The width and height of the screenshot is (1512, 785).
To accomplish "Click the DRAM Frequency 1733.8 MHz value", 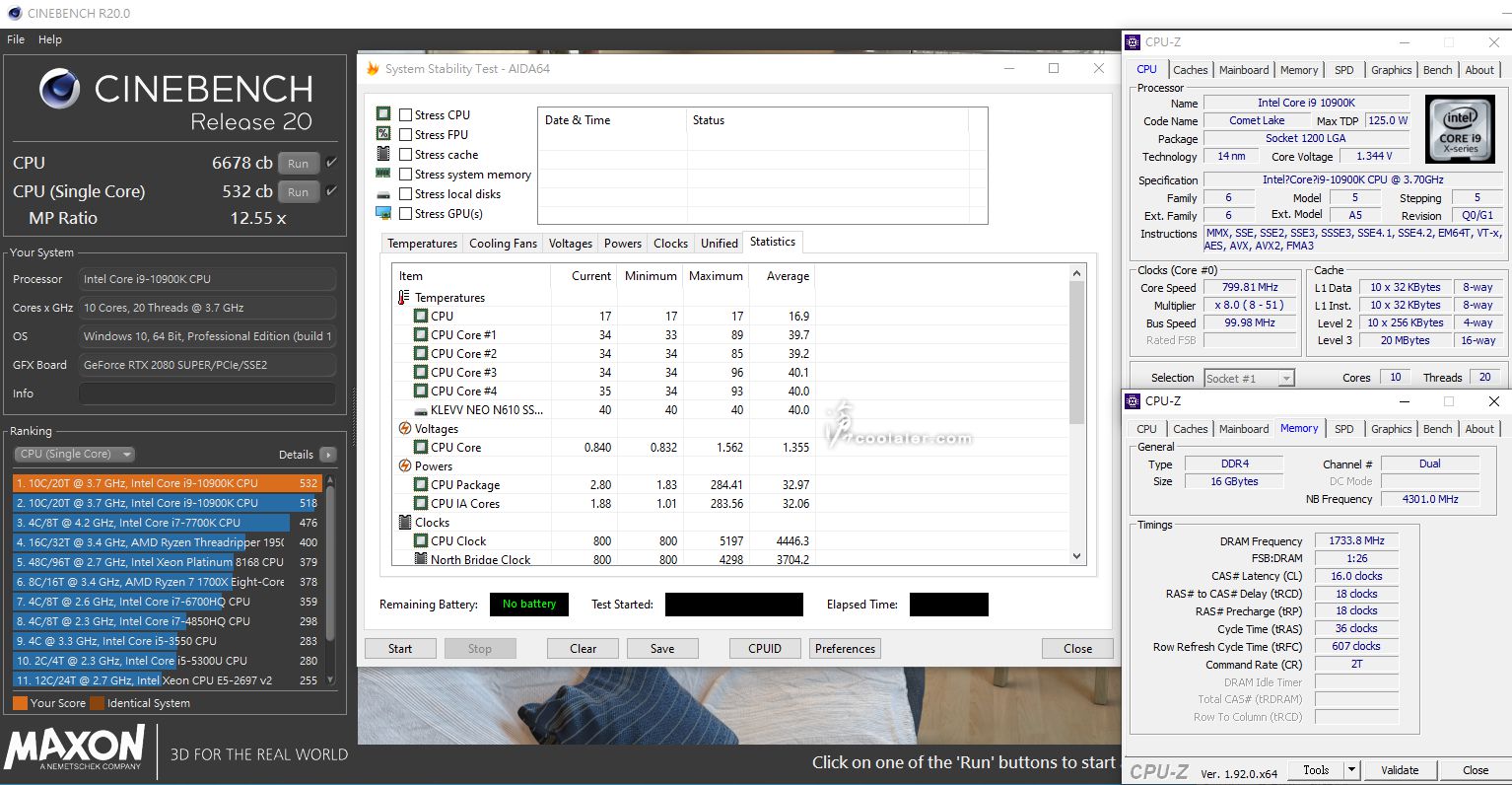I will pyautogui.click(x=1356, y=541).
